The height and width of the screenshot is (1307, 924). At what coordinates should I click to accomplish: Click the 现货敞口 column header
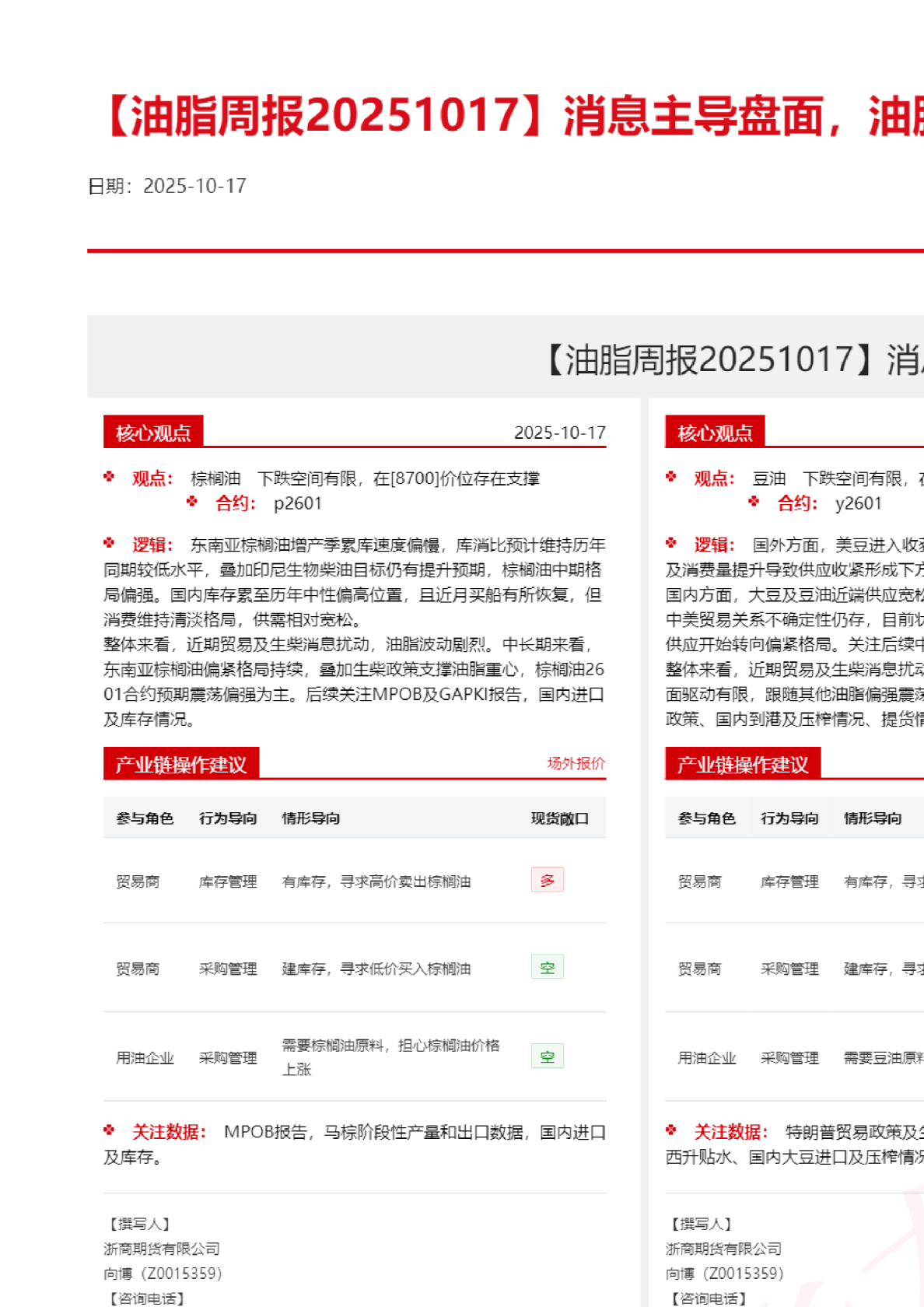[560, 818]
